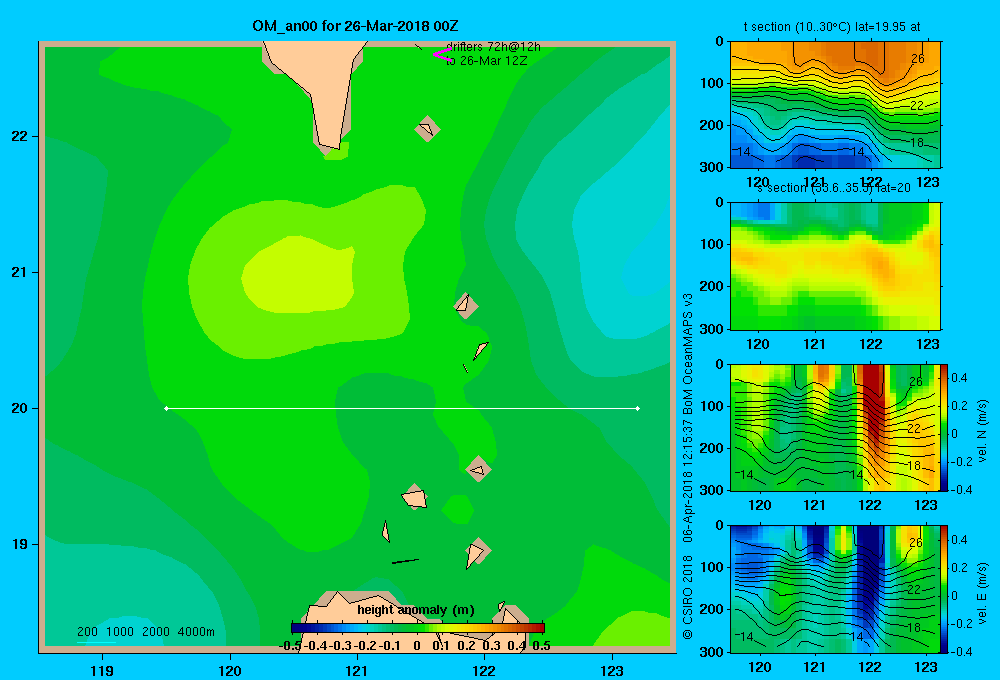Open the temperature section panel
The width and height of the screenshot is (1000, 680).
835,105
